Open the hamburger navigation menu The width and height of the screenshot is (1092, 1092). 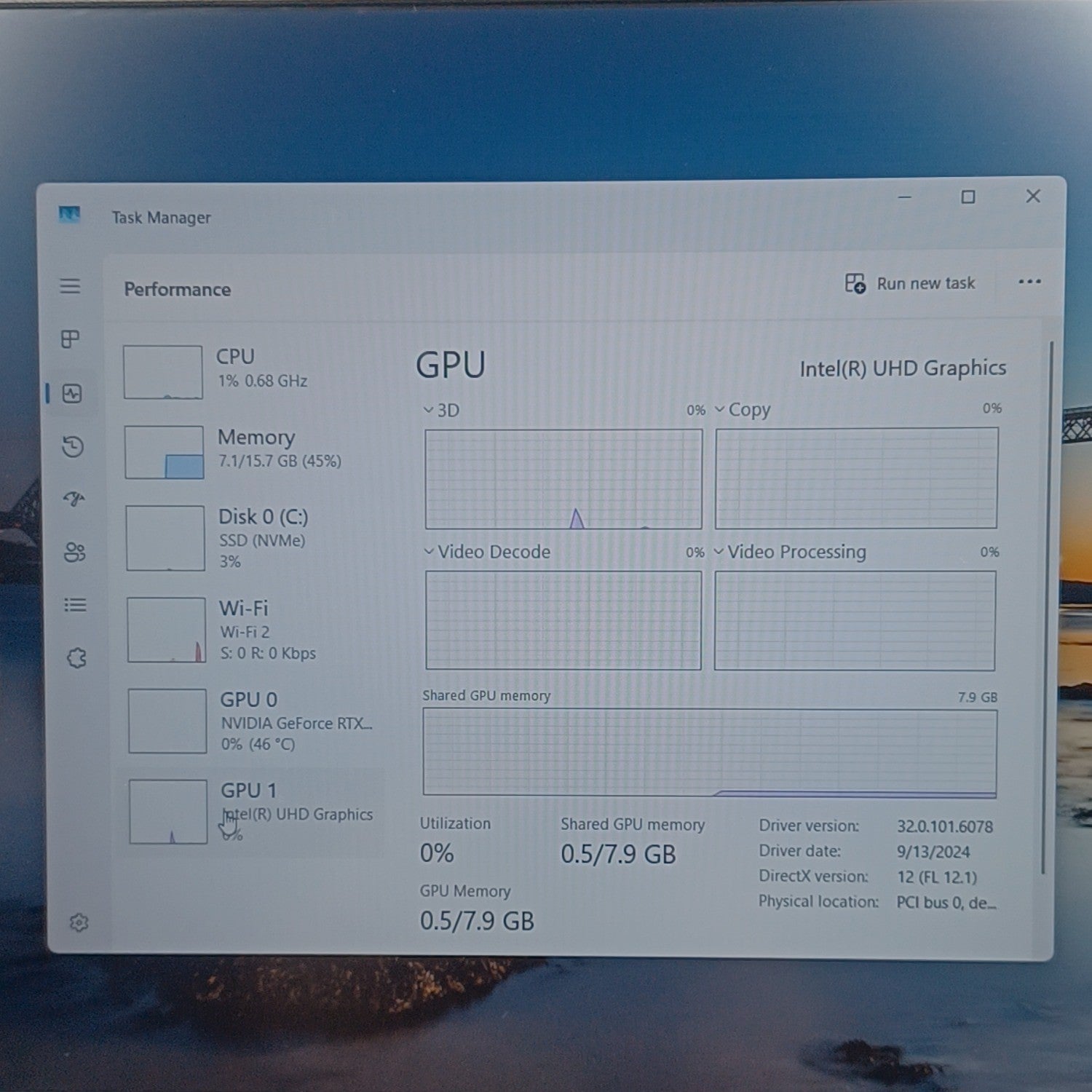click(70, 286)
